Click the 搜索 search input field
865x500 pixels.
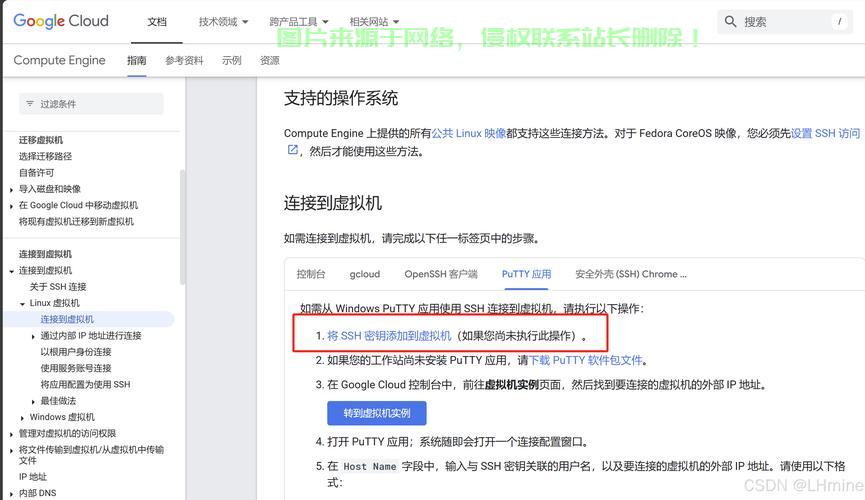point(785,22)
